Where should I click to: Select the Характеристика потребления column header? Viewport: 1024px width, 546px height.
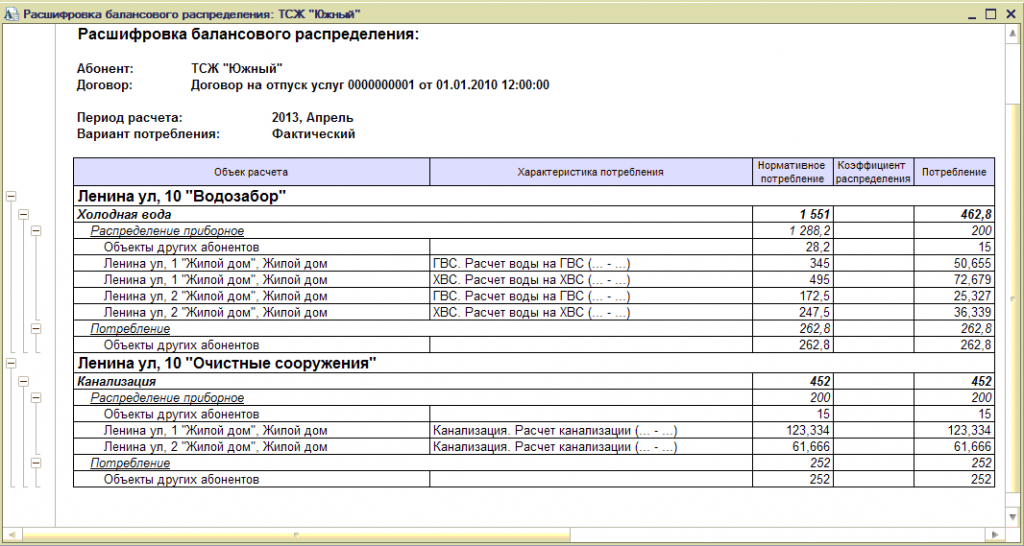[590, 172]
